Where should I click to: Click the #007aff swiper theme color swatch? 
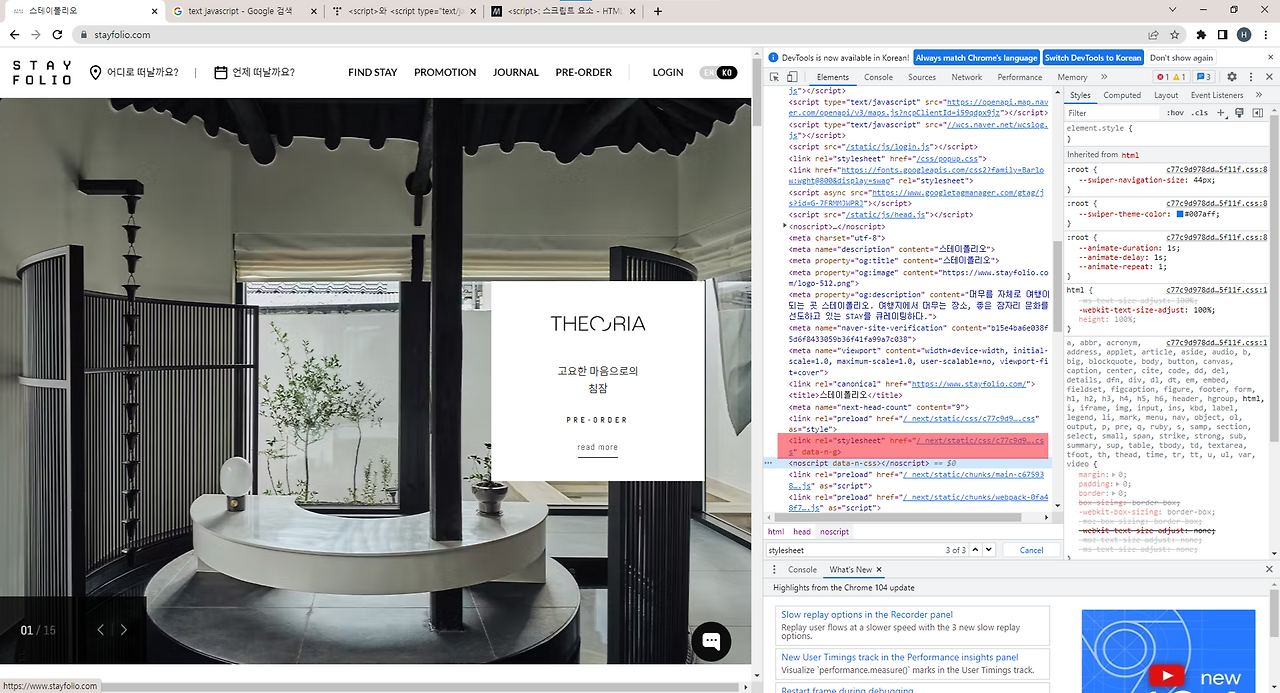click(1180, 214)
